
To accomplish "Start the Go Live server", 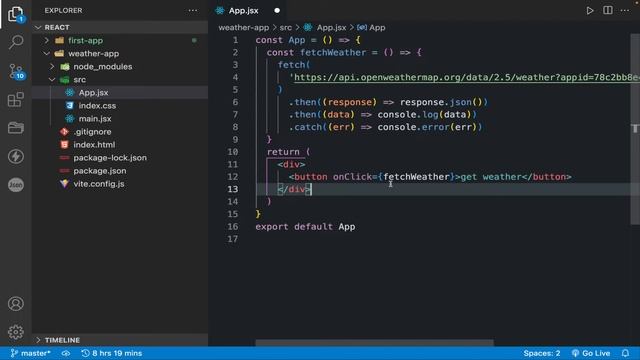I will pyautogui.click(x=591, y=353).
